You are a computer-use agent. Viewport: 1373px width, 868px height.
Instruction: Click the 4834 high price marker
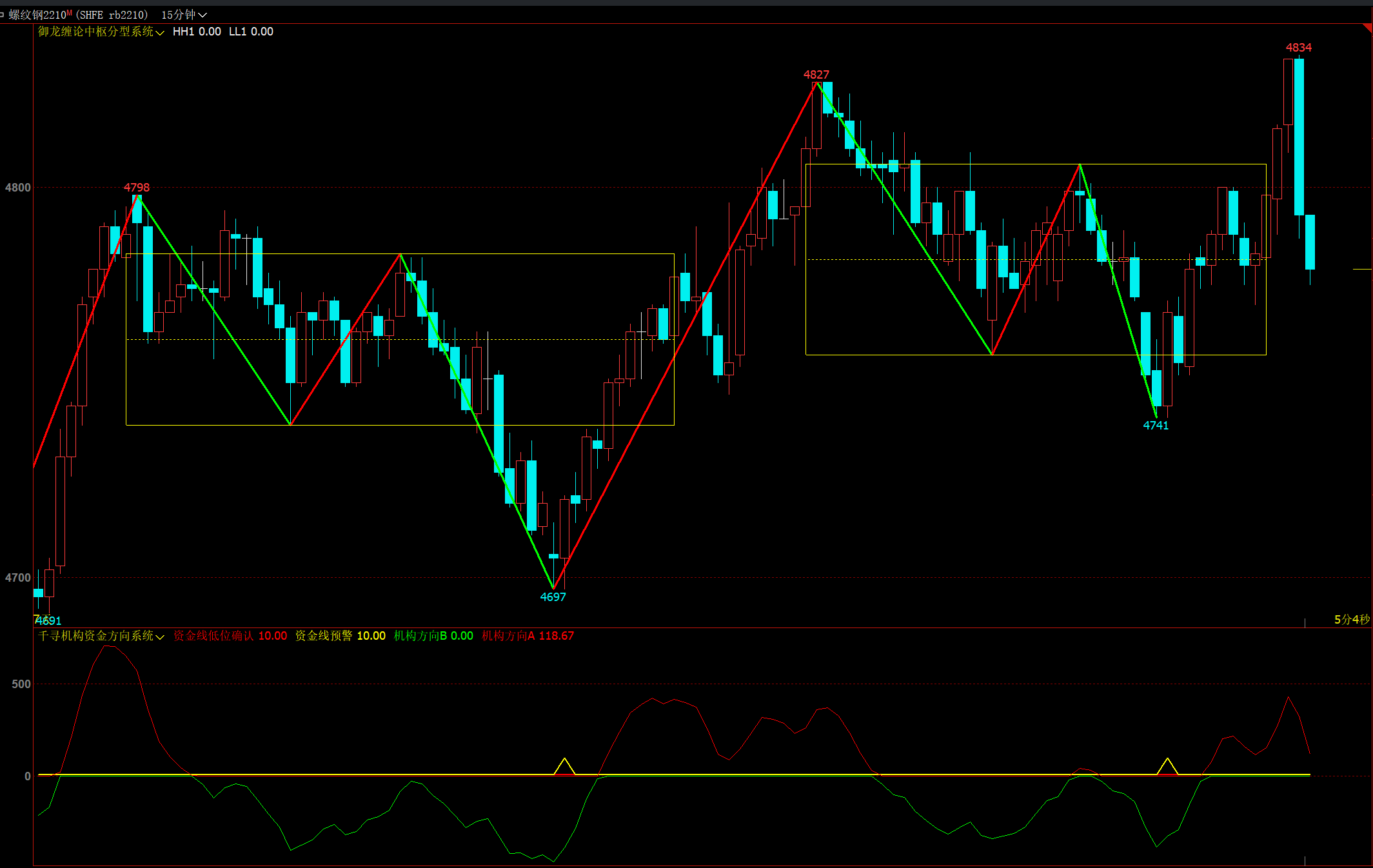[x=1298, y=48]
